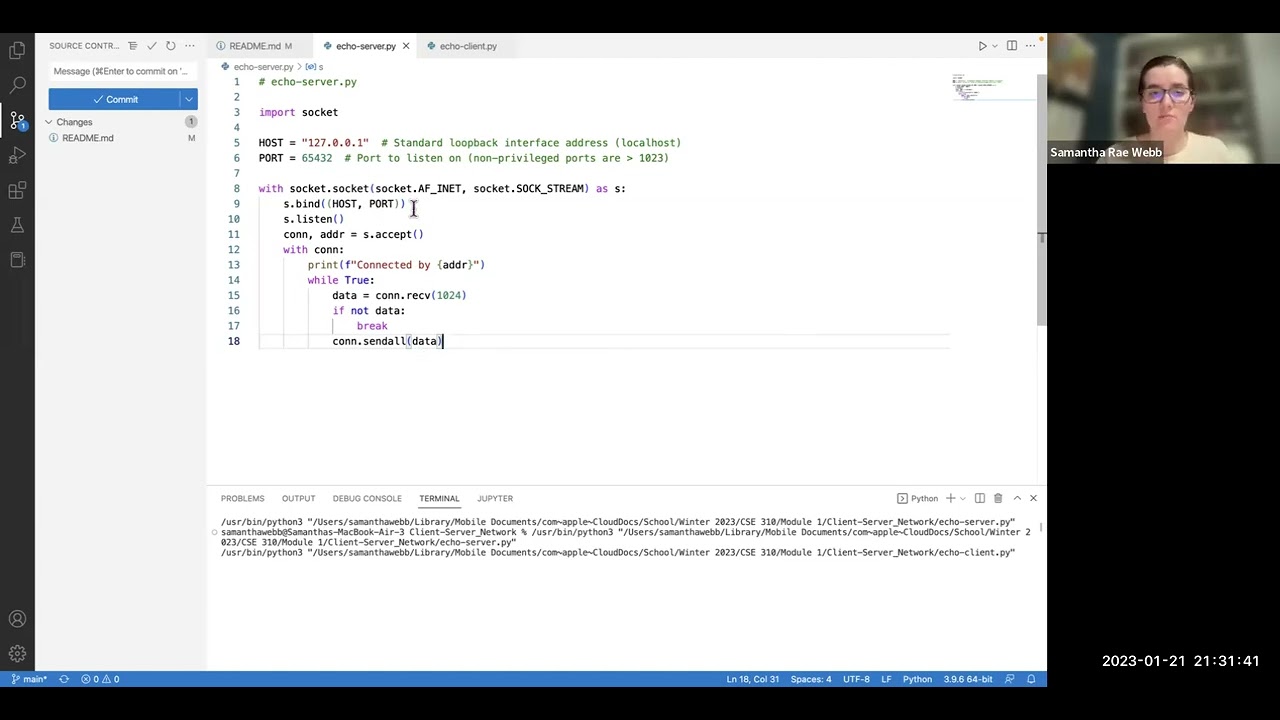Open errors and warnings count in status bar

click(100, 679)
